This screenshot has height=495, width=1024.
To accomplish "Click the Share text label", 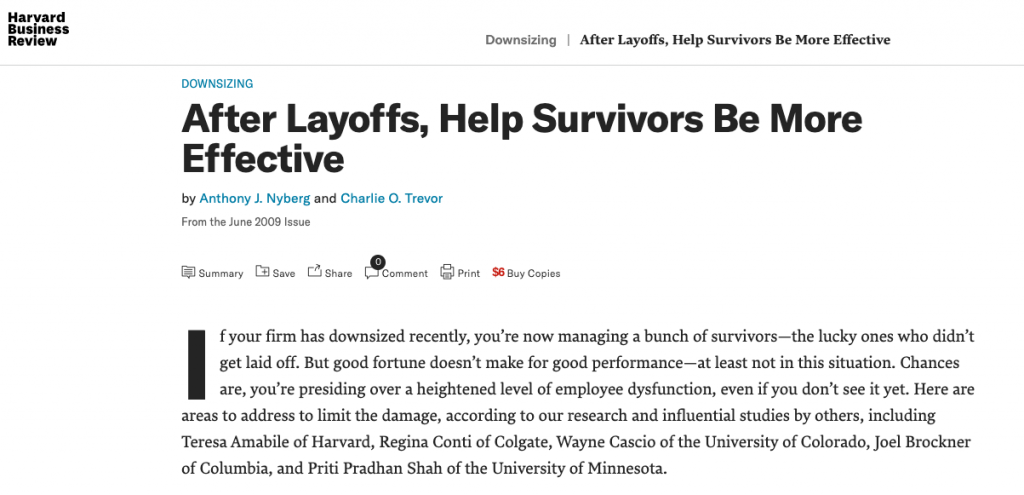I will point(338,274).
